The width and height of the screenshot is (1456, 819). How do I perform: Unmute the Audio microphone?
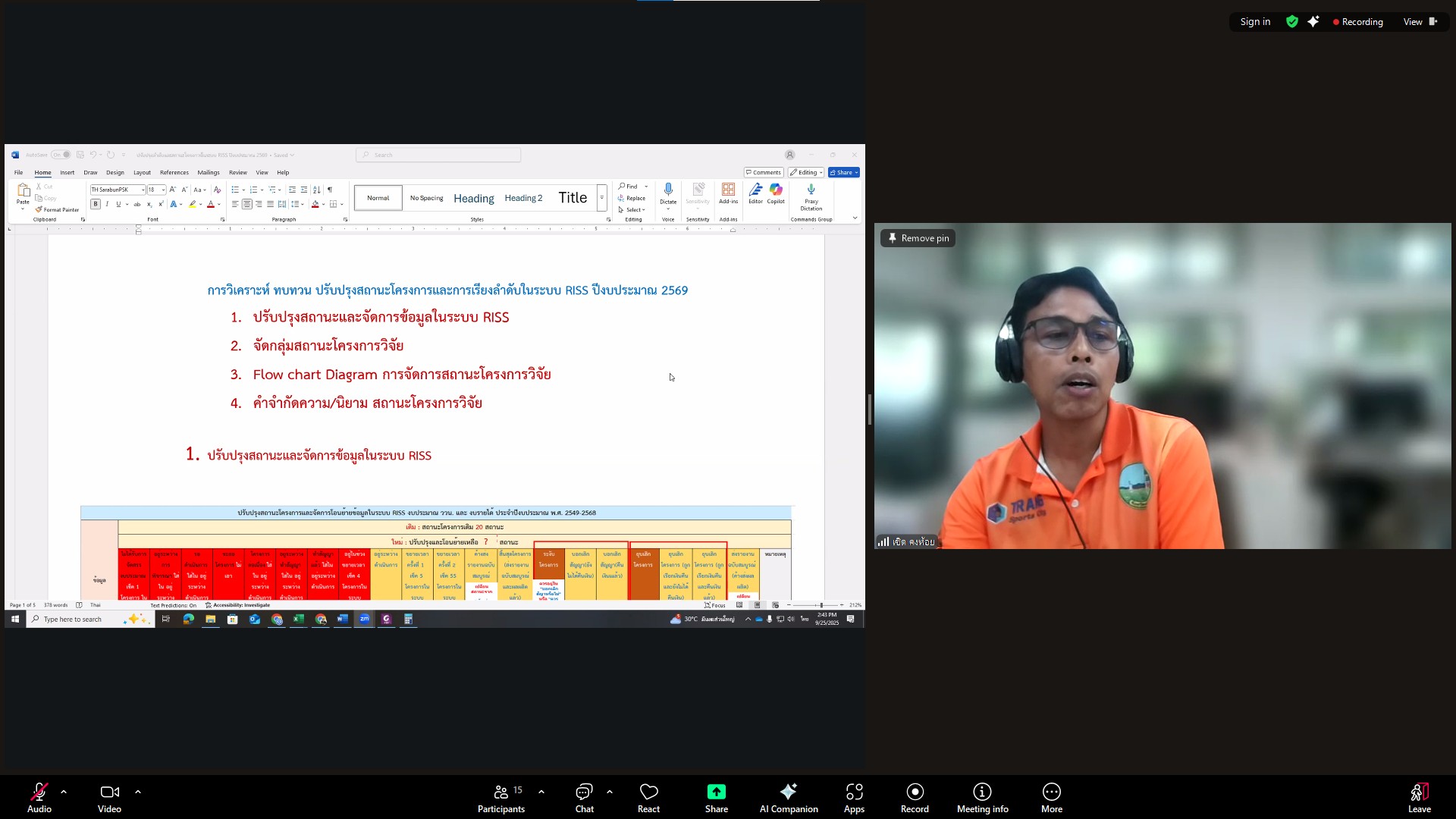(x=39, y=798)
